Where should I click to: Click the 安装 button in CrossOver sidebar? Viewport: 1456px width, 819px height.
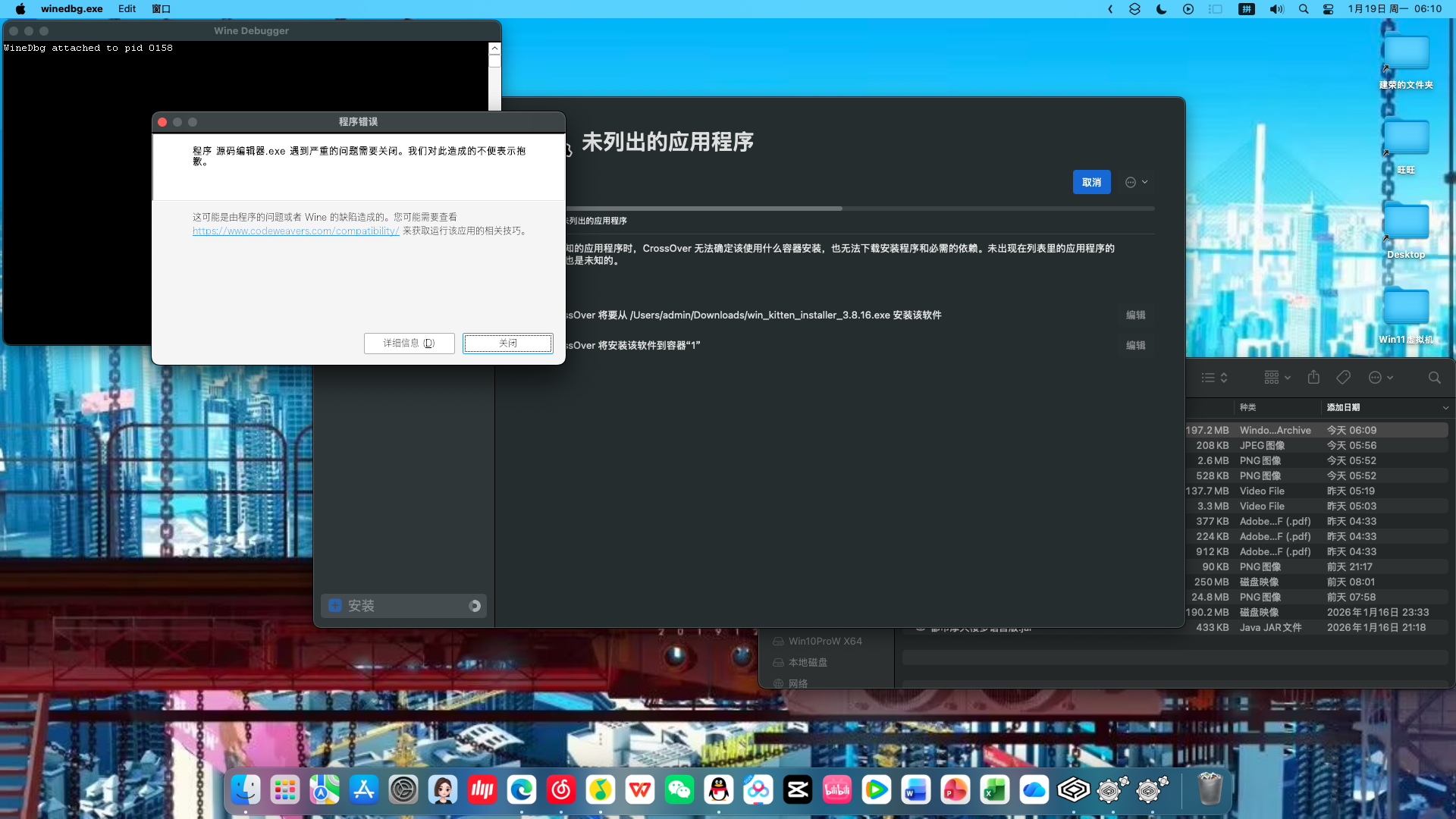pyautogui.click(x=403, y=606)
